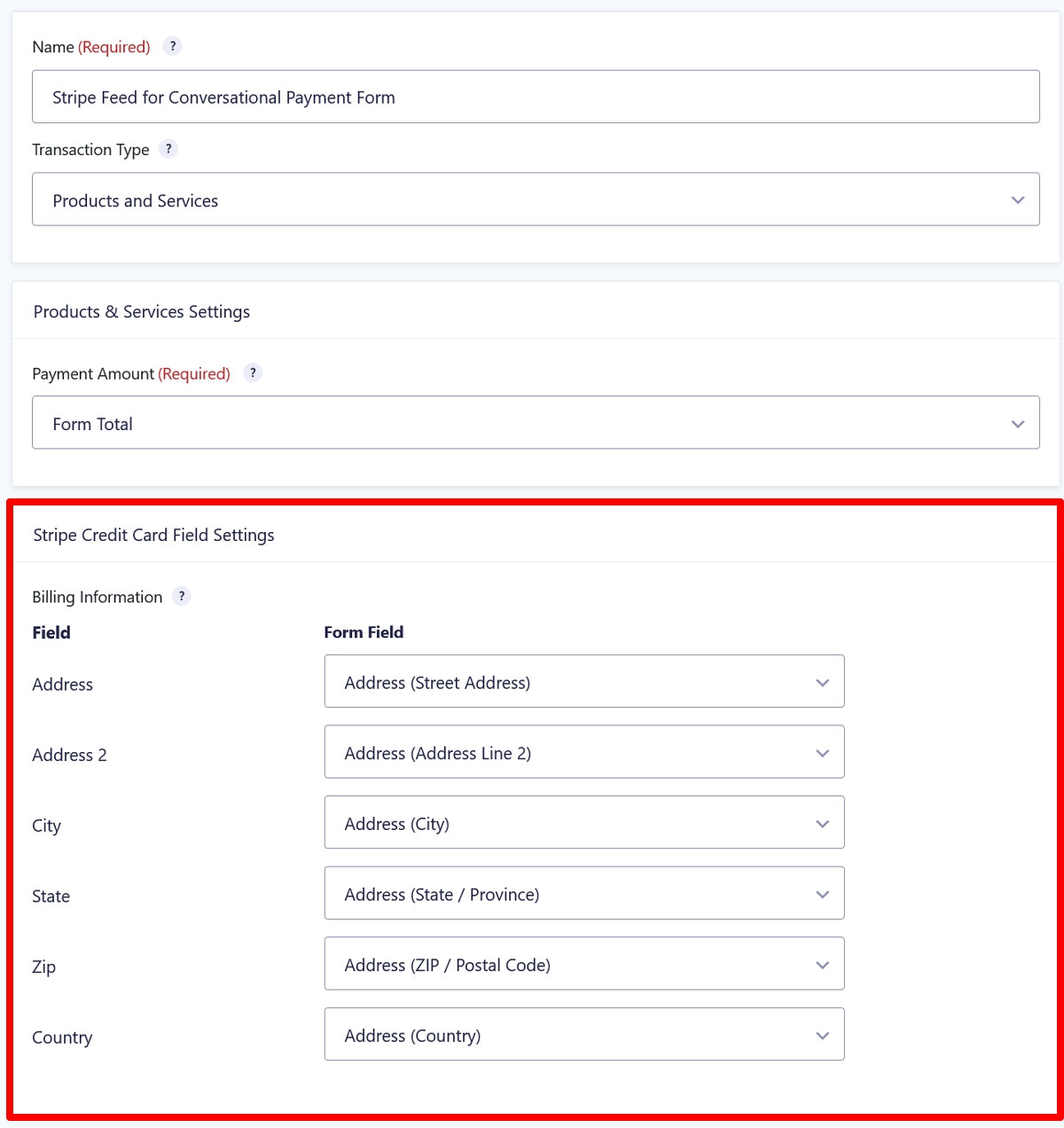Open the Transaction Type help tooltip icon
The width and height of the screenshot is (1064, 1128).
[x=168, y=149]
